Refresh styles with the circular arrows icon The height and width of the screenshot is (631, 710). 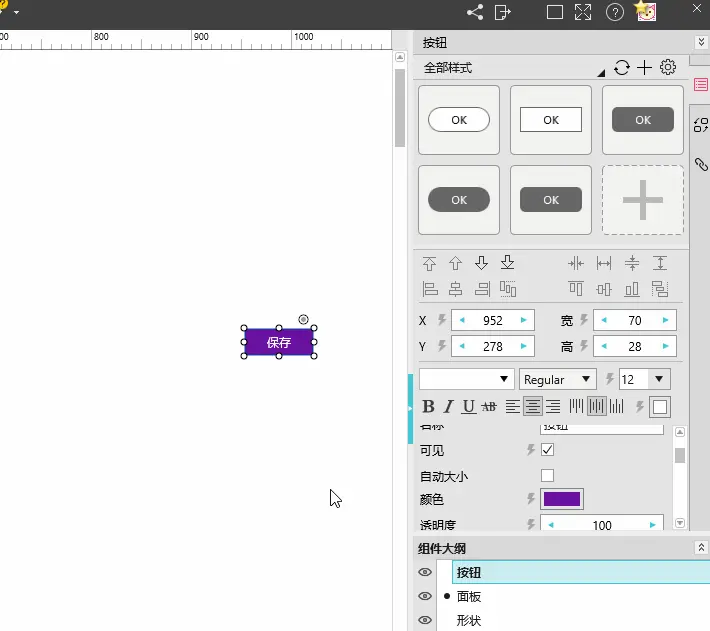point(622,68)
